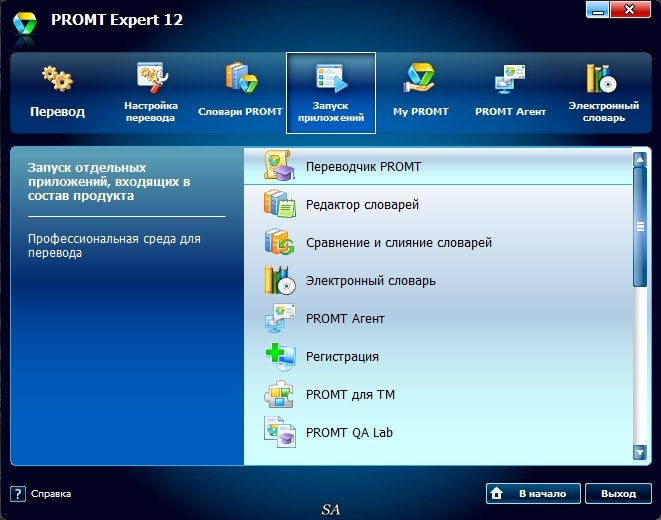Go to the Словари PROMT tab label
Screen dimensions: 661x520
240,112
